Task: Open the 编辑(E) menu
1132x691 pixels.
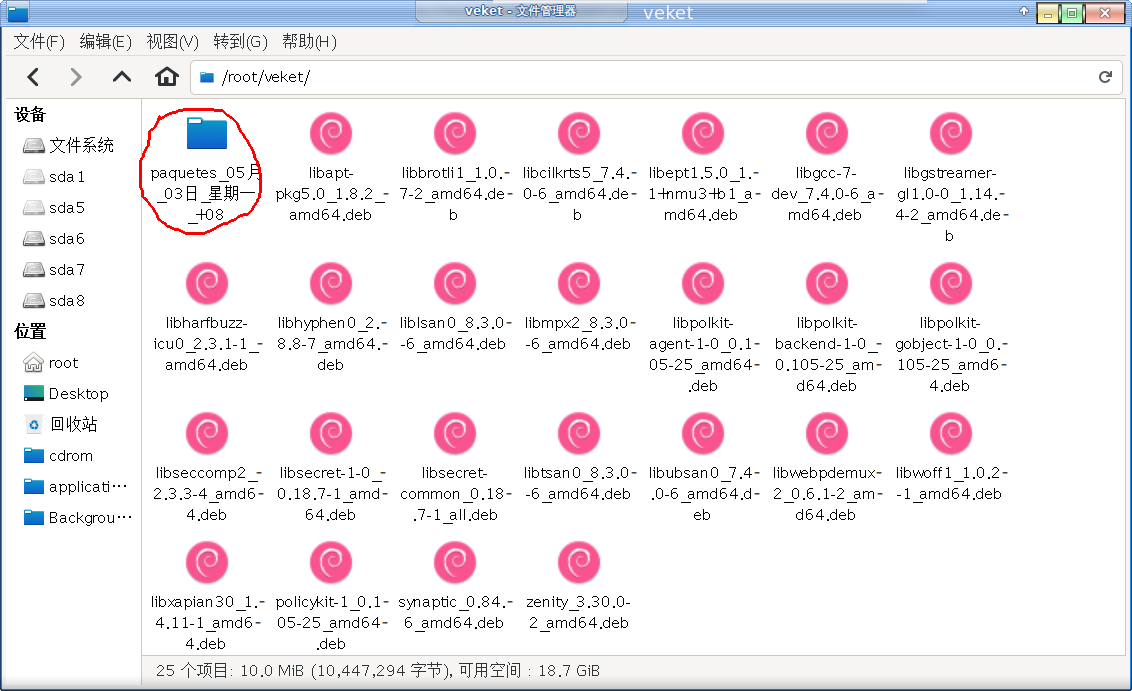Action: click(x=105, y=42)
